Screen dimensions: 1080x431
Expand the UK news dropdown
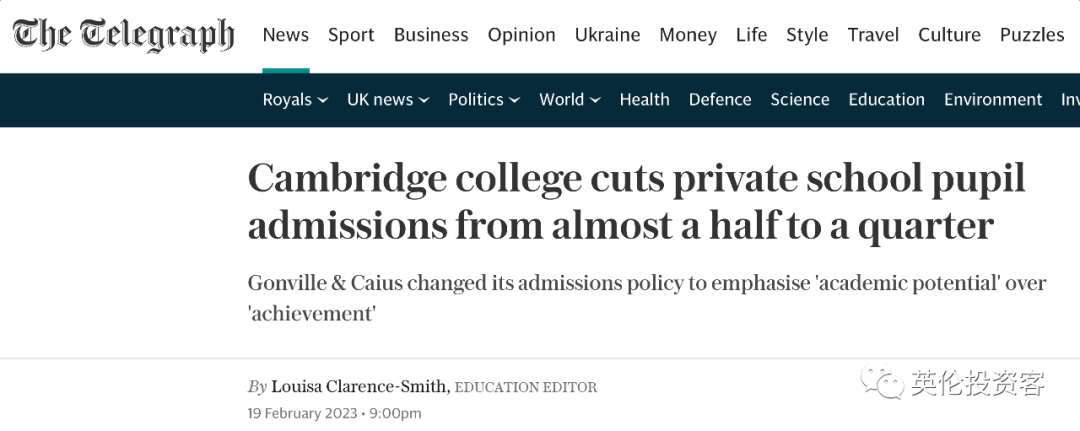tap(388, 100)
